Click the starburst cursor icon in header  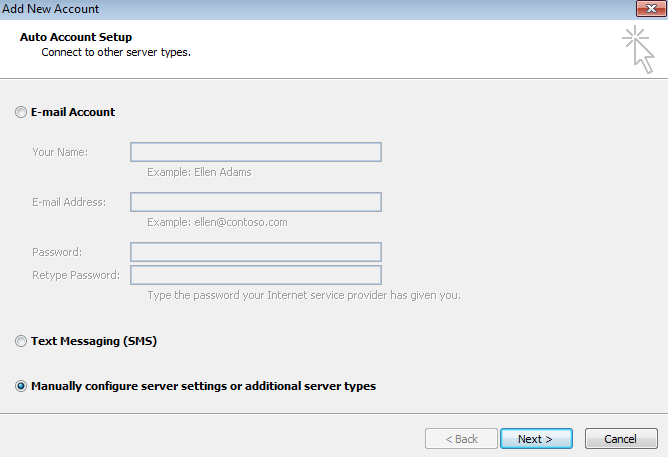637,49
